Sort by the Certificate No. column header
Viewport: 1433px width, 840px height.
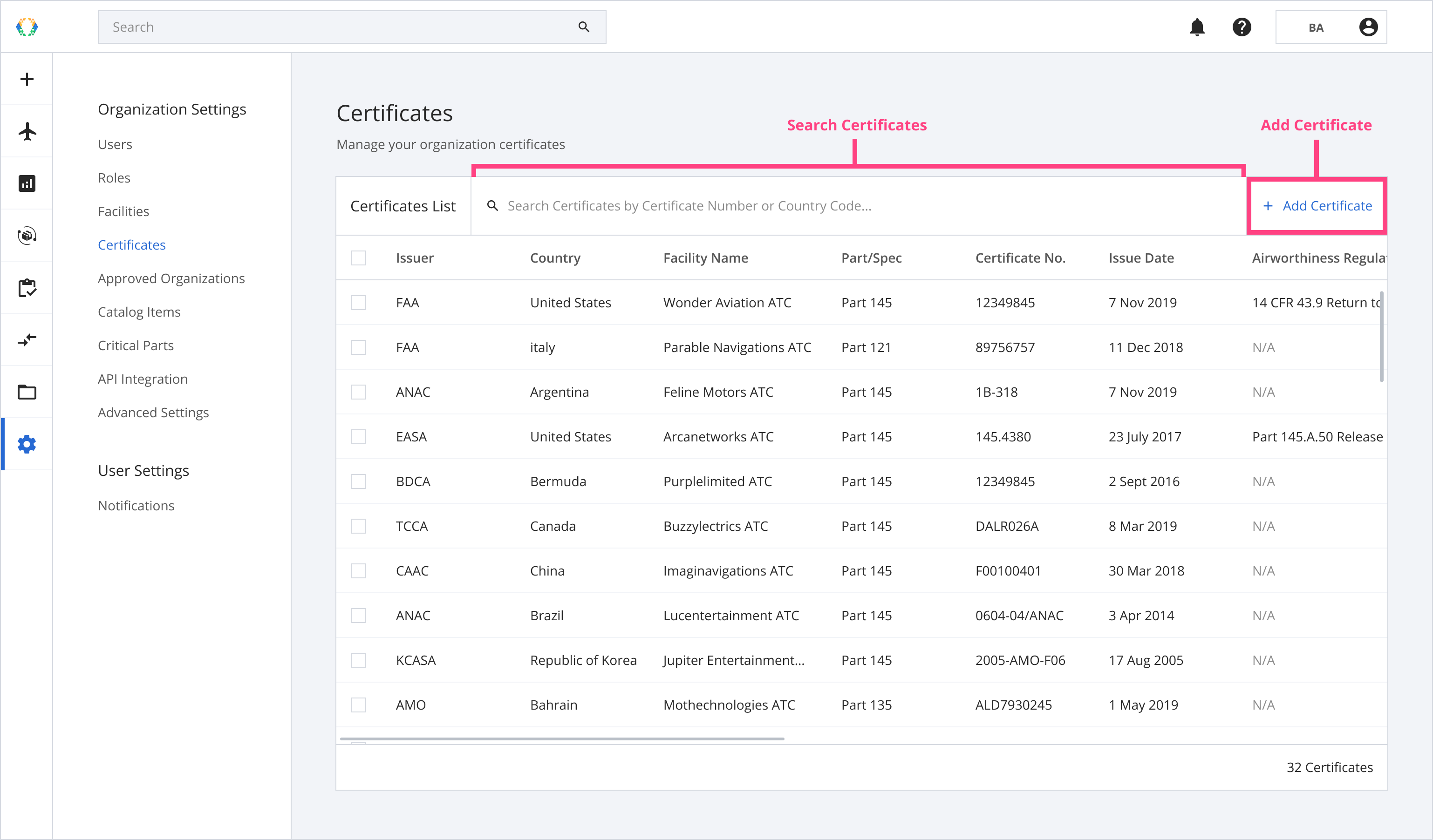tap(1021, 258)
